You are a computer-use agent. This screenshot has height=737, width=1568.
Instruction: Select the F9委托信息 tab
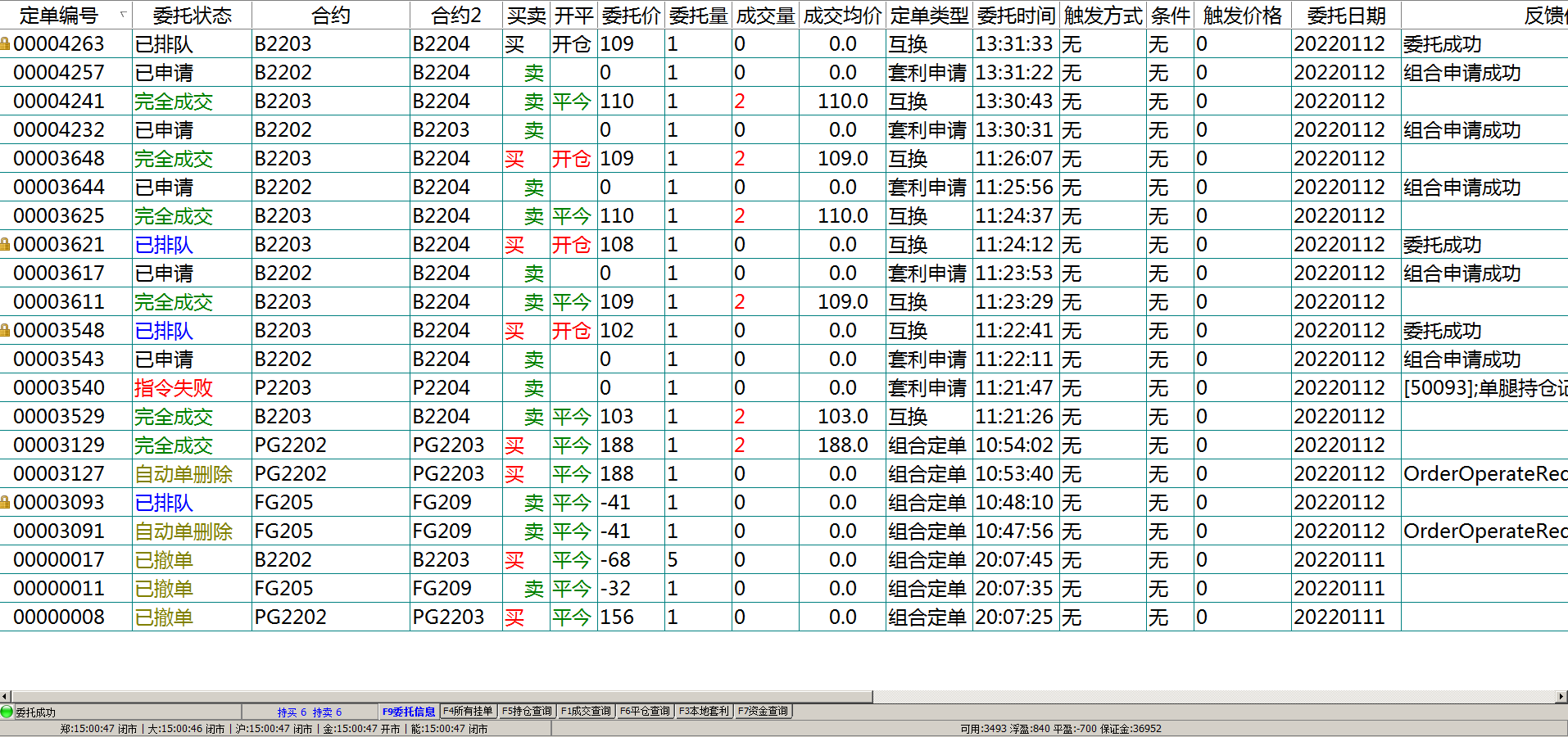pyautogui.click(x=409, y=712)
